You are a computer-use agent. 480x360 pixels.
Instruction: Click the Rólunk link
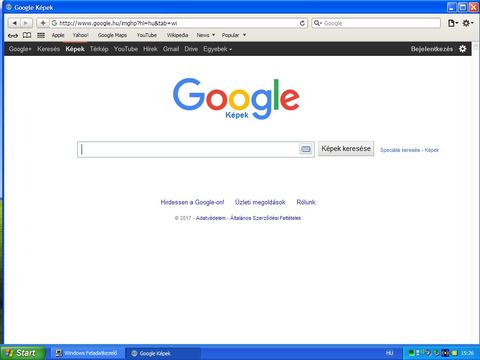point(306,202)
